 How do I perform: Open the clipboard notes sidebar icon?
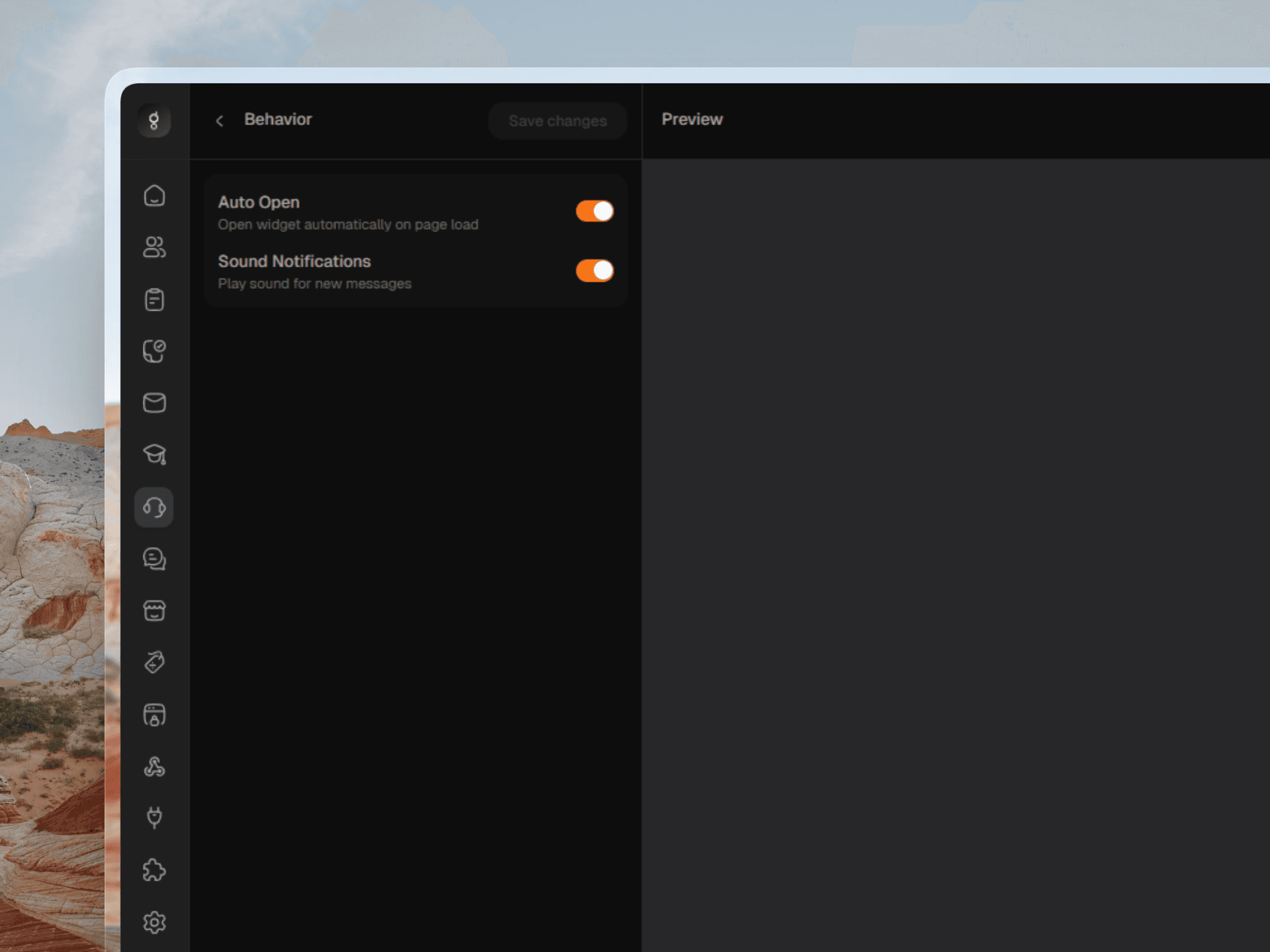coord(154,299)
